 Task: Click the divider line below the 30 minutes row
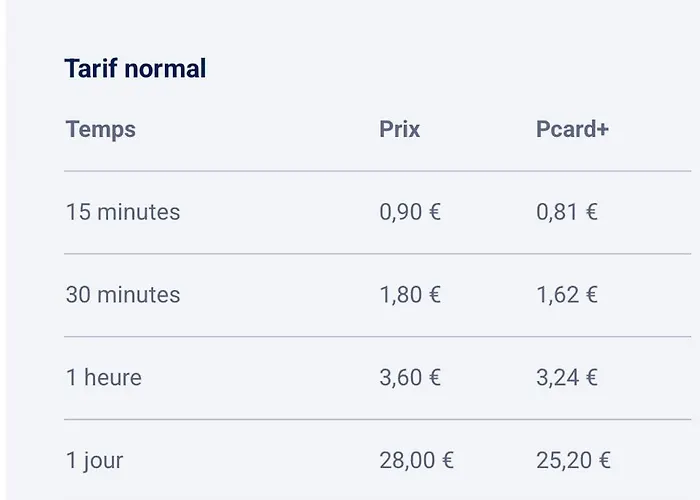377,337
